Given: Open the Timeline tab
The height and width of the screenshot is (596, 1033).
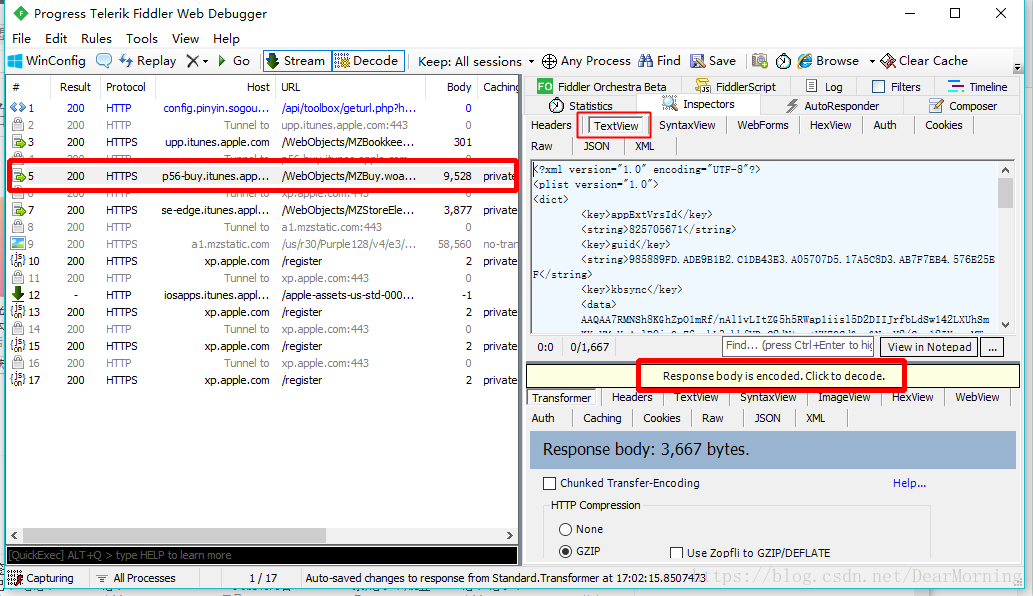Looking at the screenshot, I should pos(978,87).
